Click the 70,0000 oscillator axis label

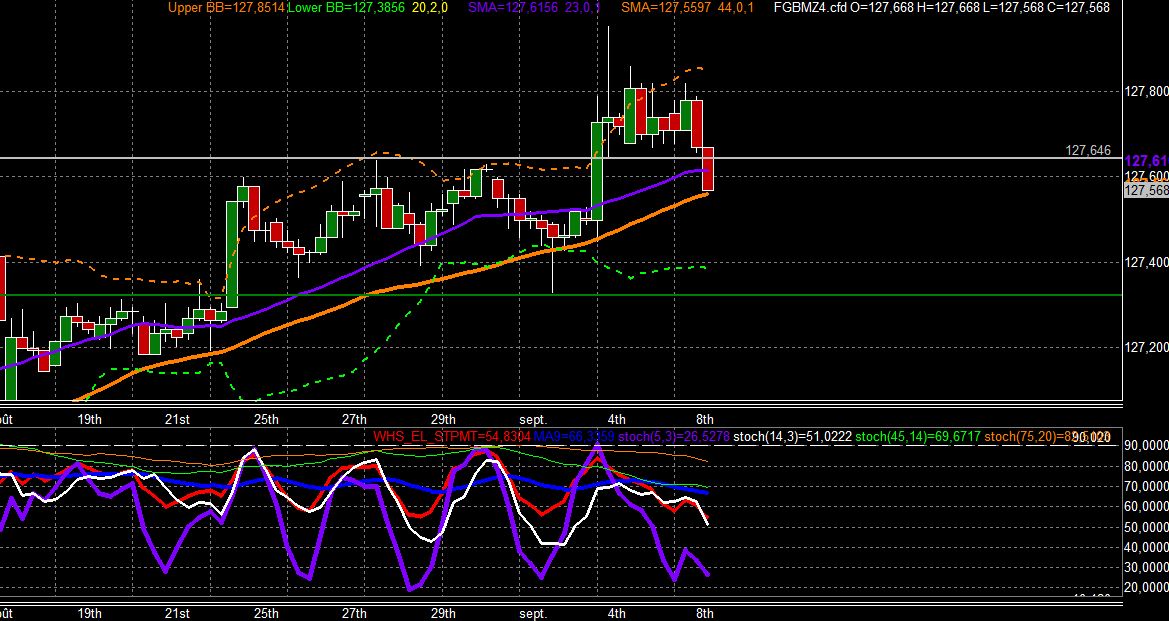click(x=1146, y=486)
